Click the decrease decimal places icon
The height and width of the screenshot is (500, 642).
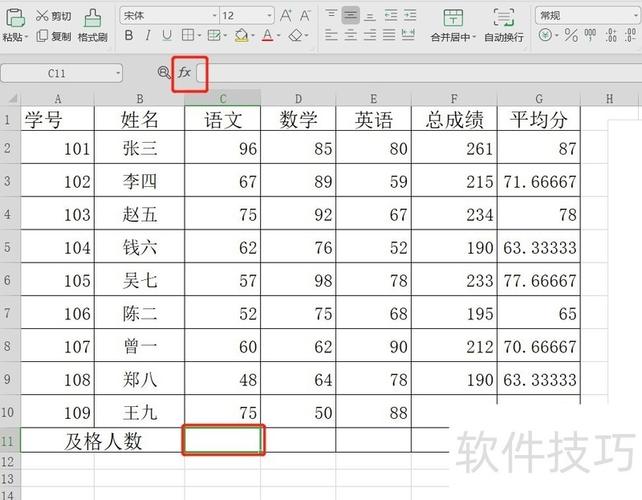pyautogui.click(x=631, y=35)
